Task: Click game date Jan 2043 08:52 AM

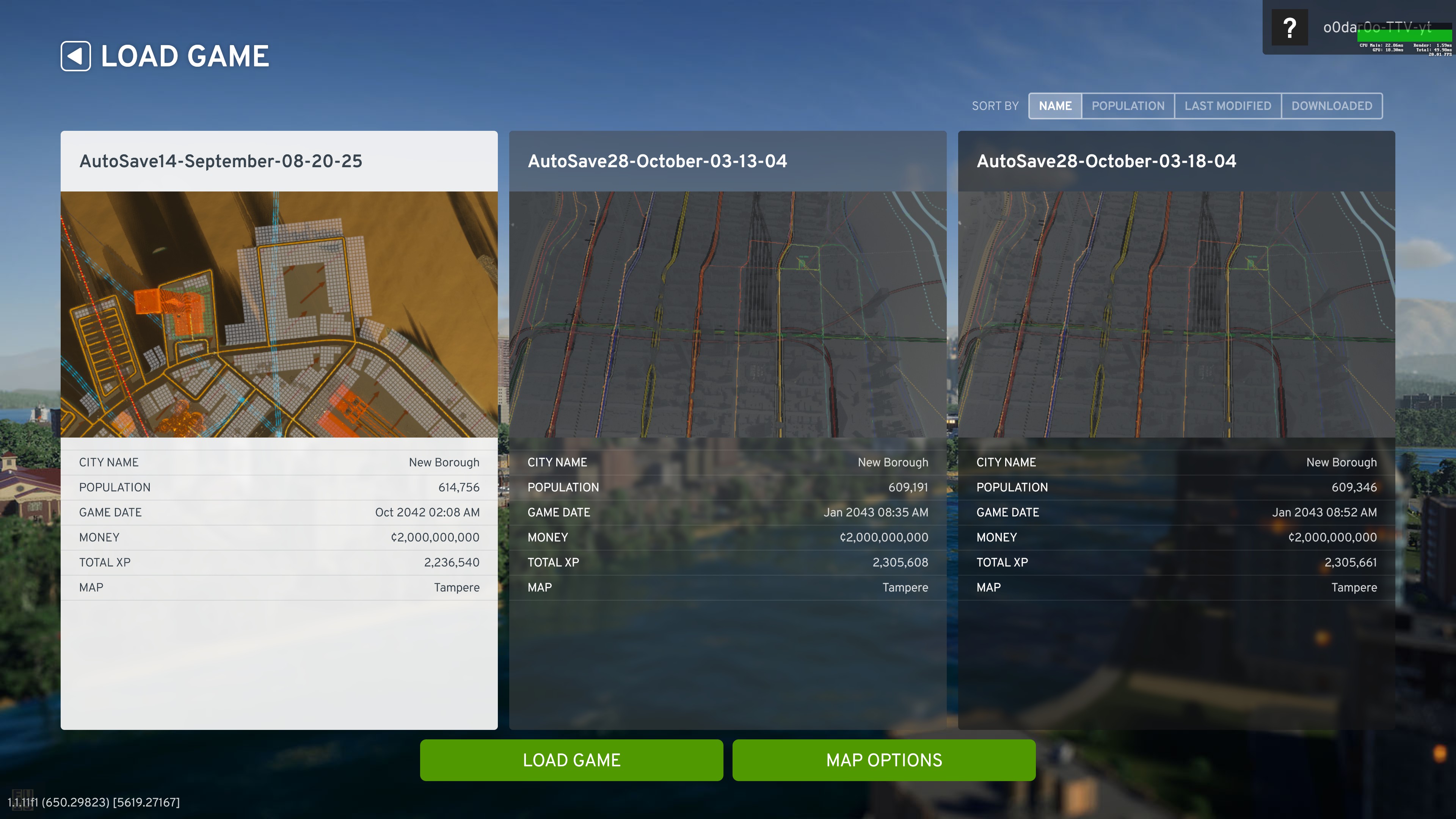Action: click(x=1324, y=512)
